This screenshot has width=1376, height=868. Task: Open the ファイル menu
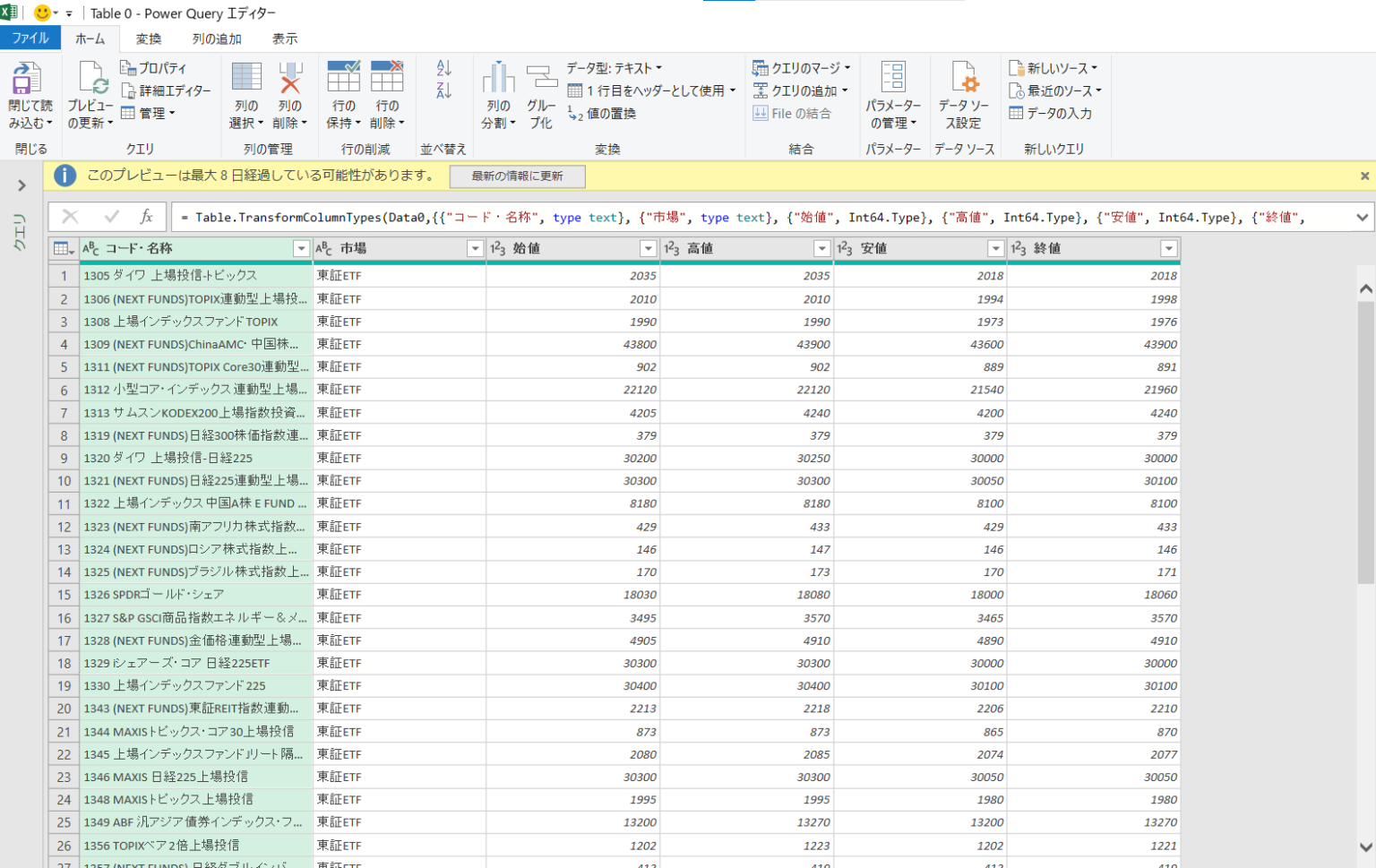(30, 38)
